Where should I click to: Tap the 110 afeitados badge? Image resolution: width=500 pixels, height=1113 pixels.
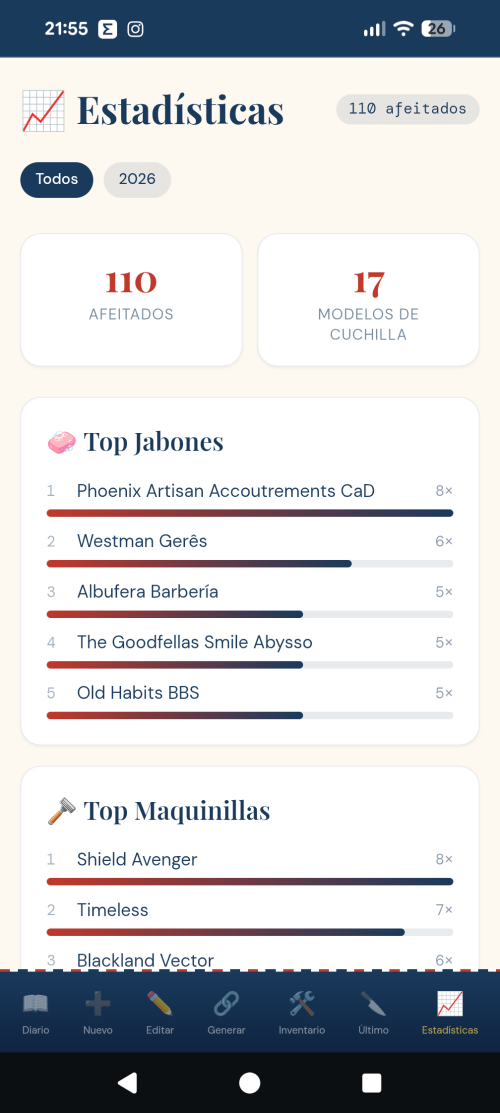coord(408,109)
